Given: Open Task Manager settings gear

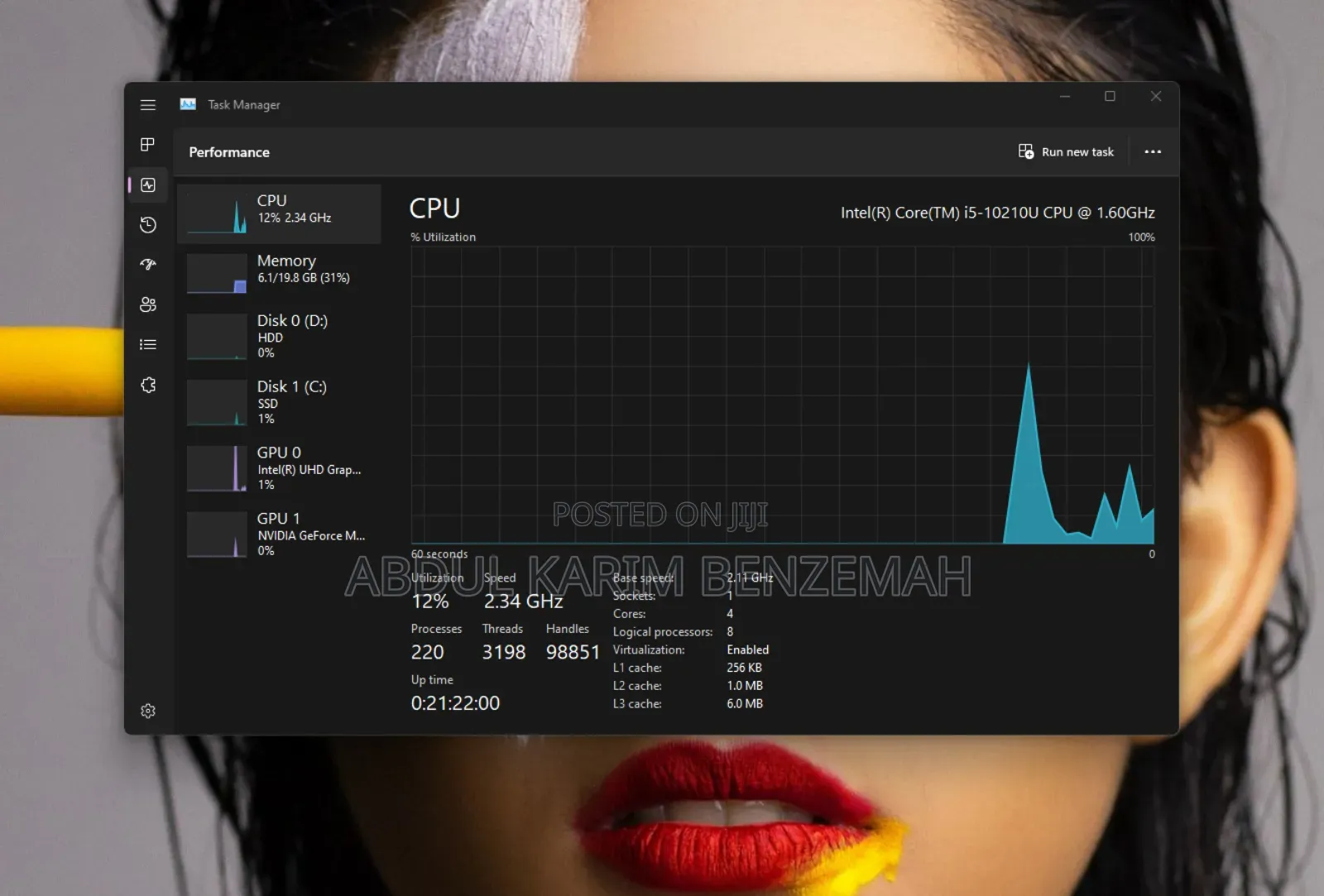Looking at the screenshot, I should click(148, 711).
